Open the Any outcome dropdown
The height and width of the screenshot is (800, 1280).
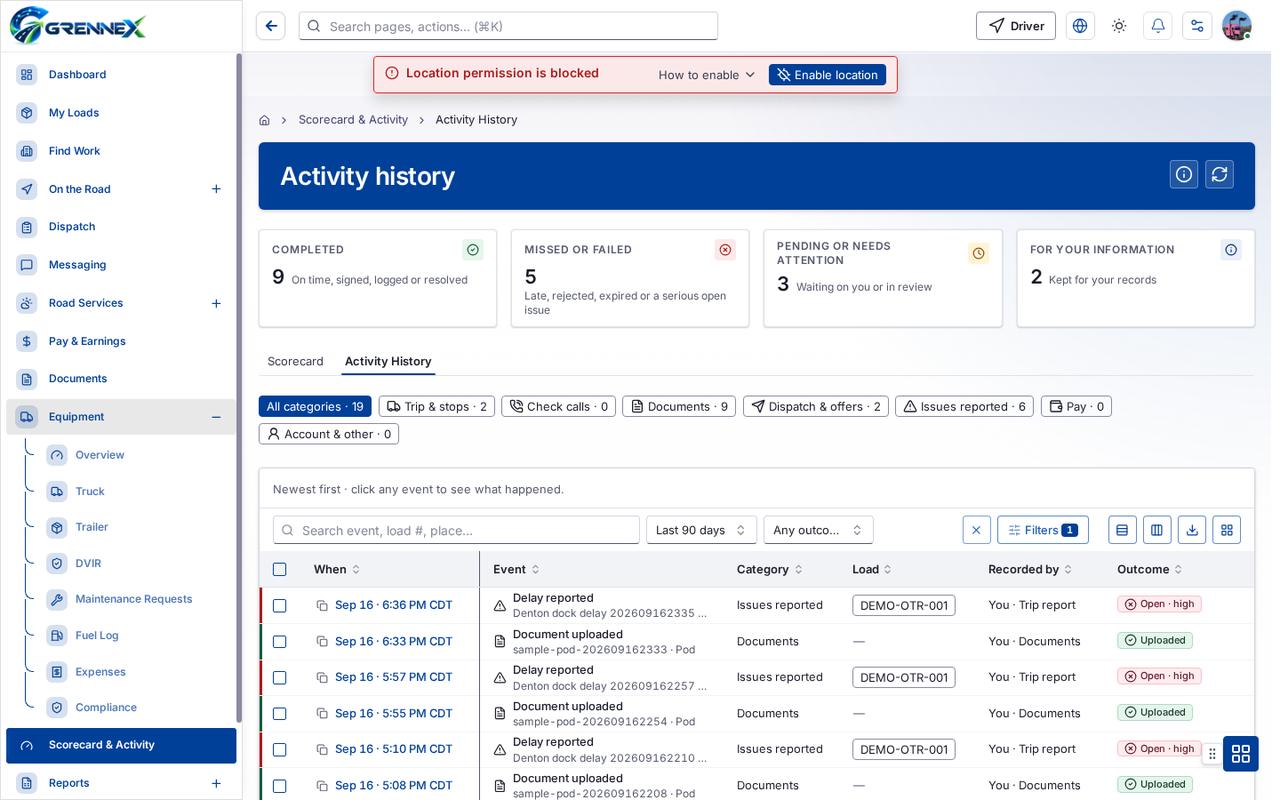[x=818, y=530]
